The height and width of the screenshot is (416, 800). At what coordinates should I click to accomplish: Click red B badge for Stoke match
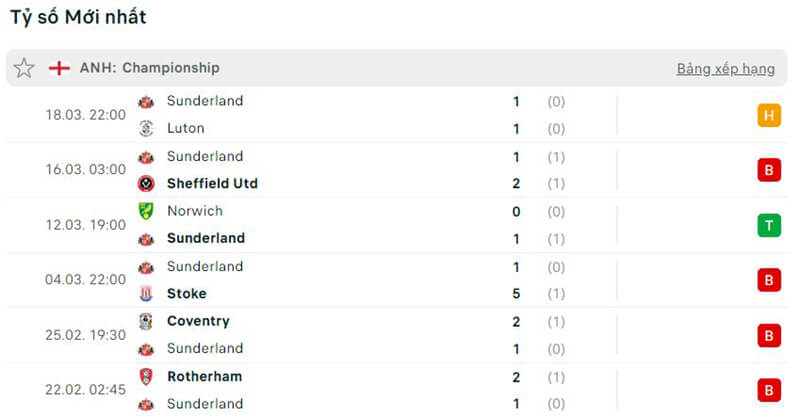(768, 280)
